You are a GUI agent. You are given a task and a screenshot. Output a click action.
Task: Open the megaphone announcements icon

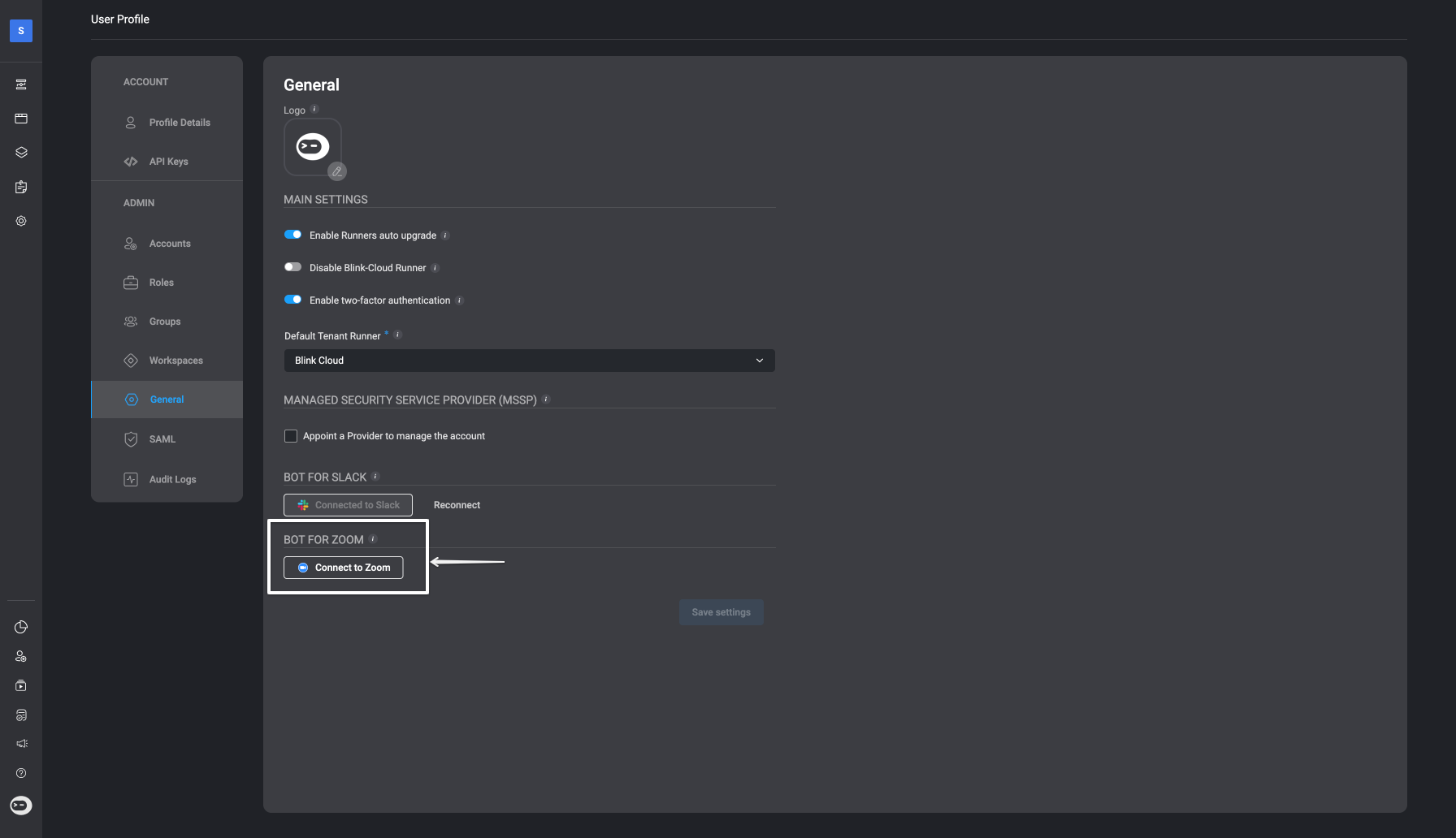(21, 744)
